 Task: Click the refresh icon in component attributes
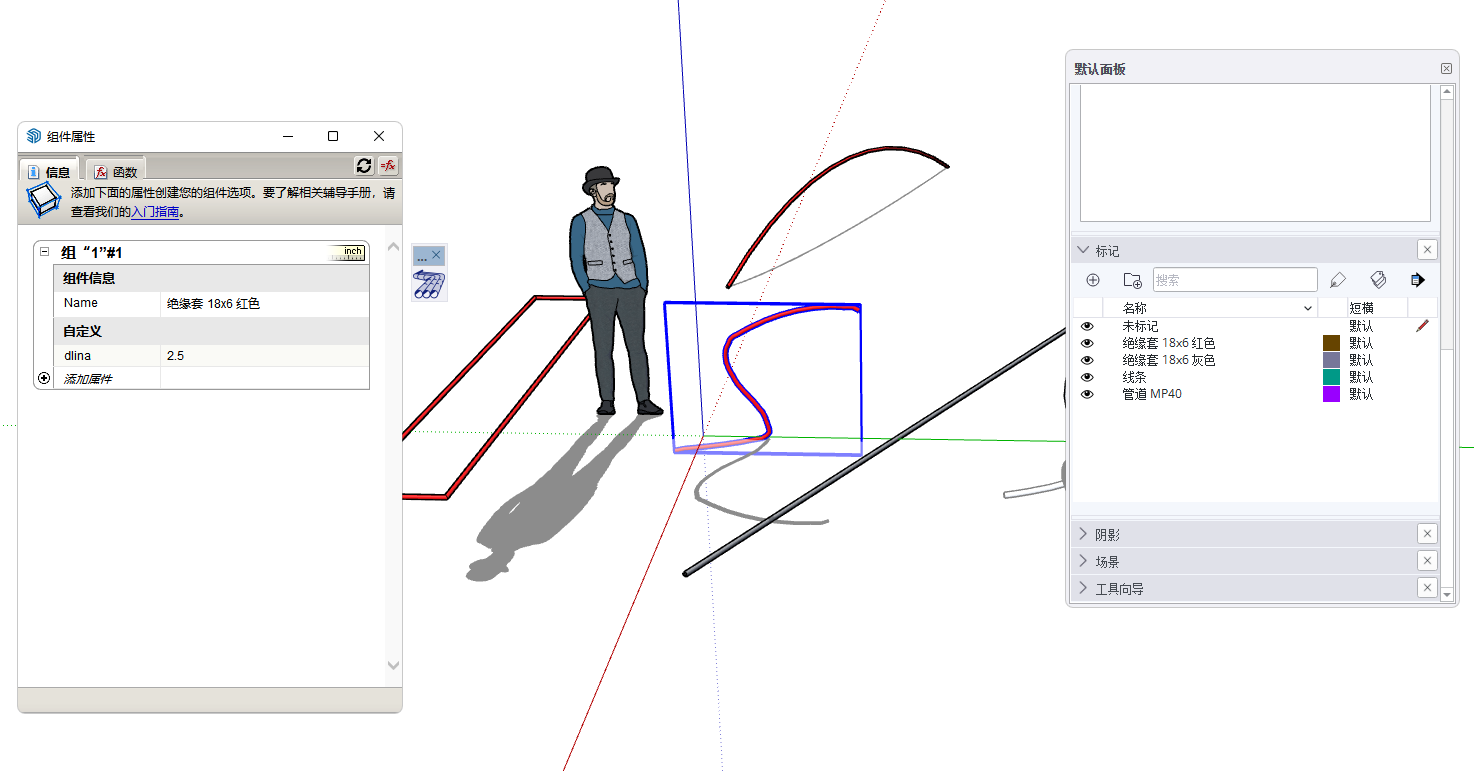(364, 166)
